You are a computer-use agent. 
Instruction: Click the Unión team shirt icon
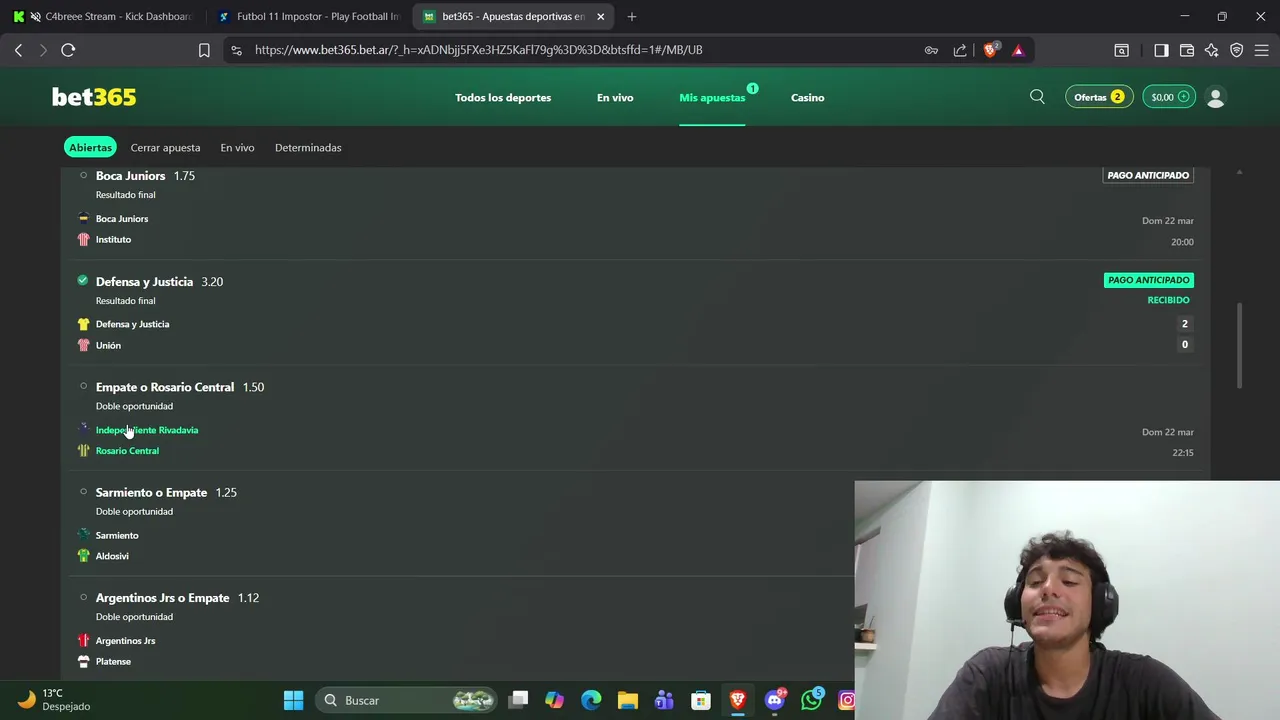click(83, 345)
